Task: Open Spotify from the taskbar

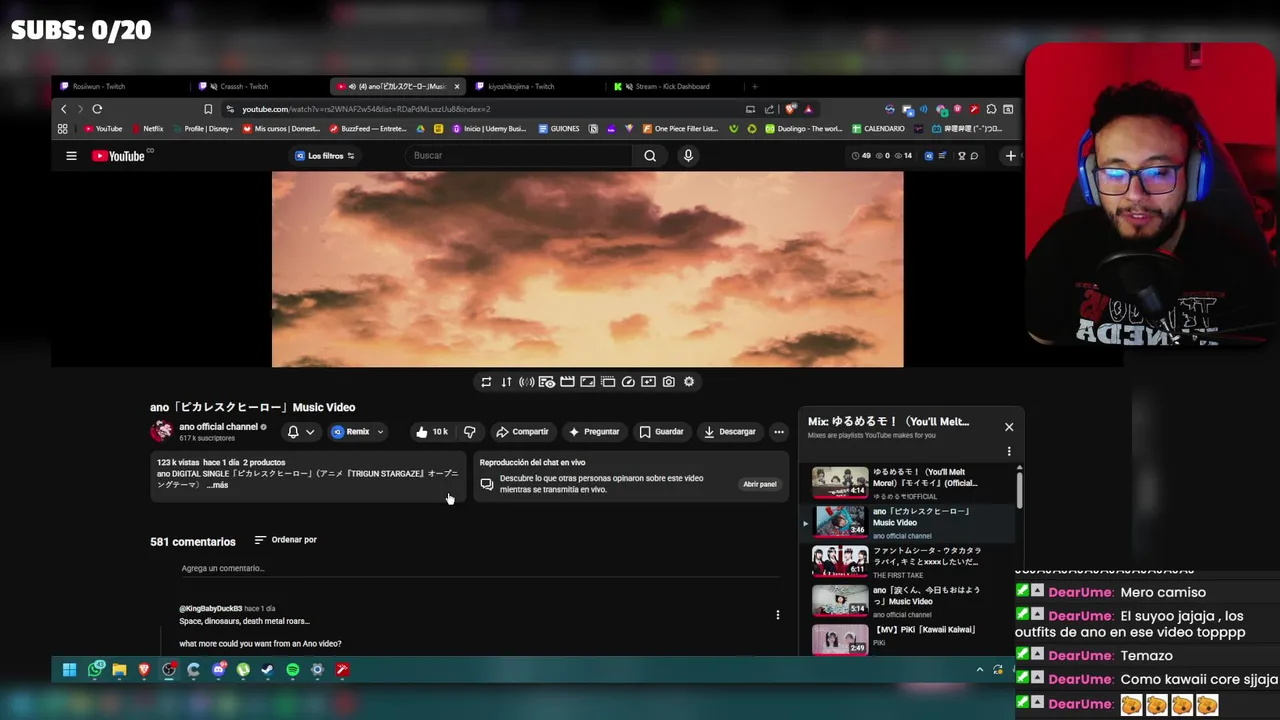Action: [292, 670]
